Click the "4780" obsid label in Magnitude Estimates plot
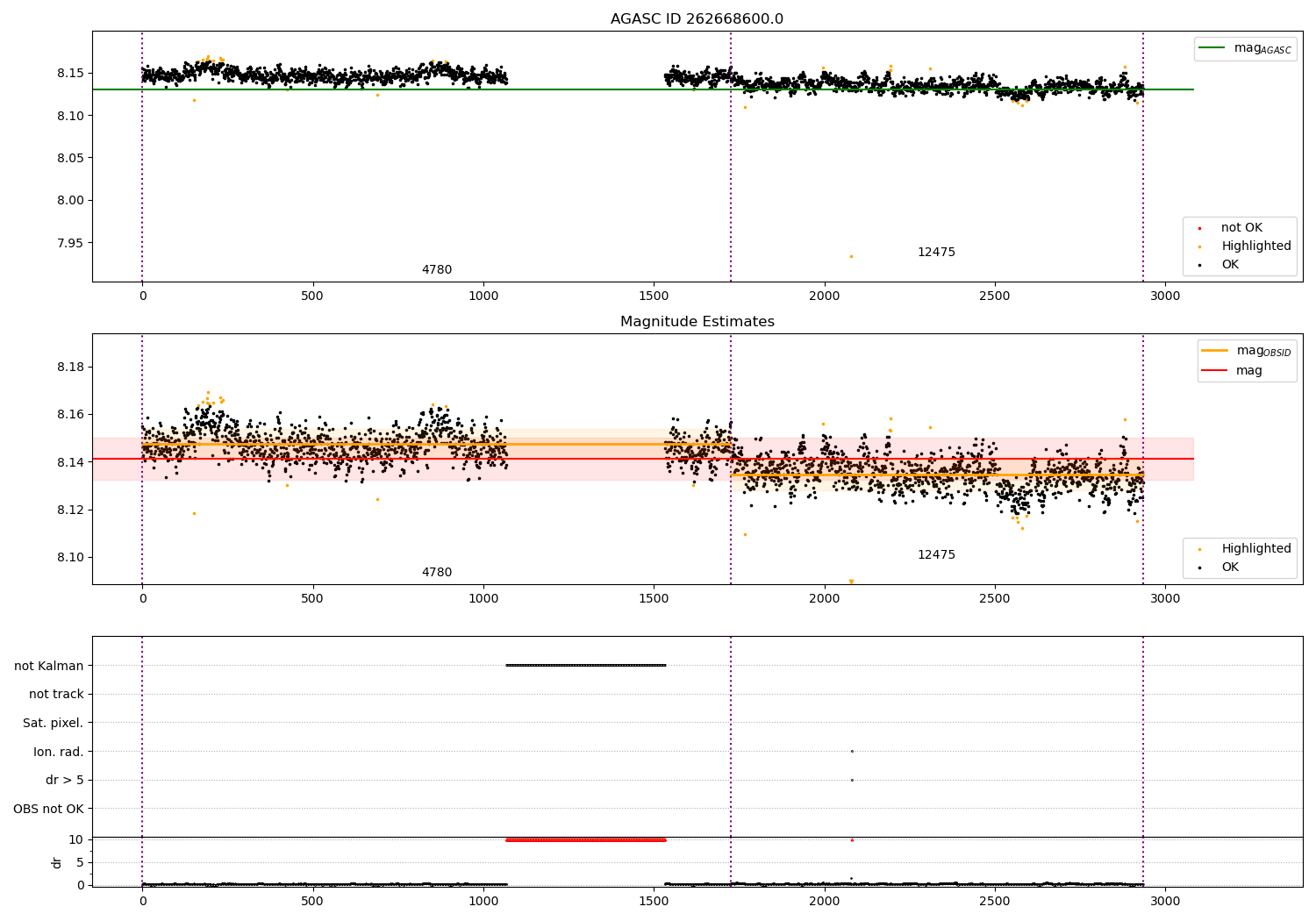Image resolution: width=1316 pixels, height=921 pixels. [x=437, y=573]
